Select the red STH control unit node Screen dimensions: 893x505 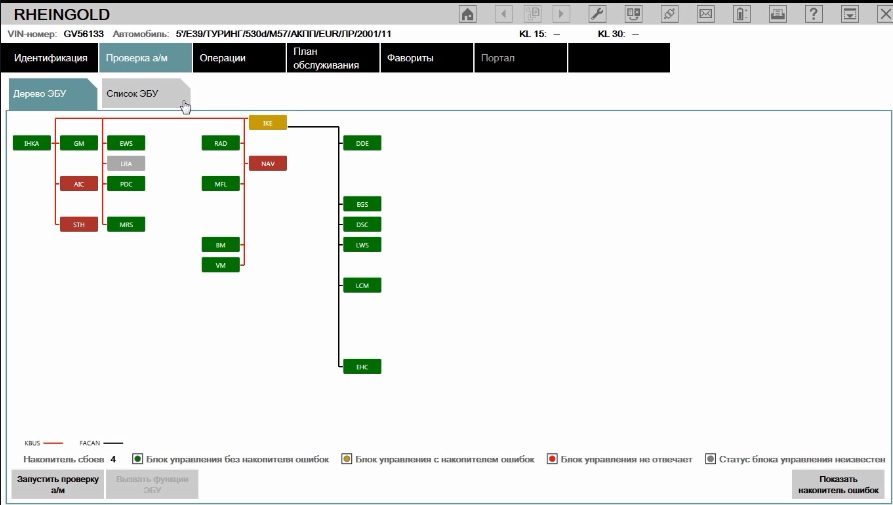pyautogui.click(x=79, y=225)
